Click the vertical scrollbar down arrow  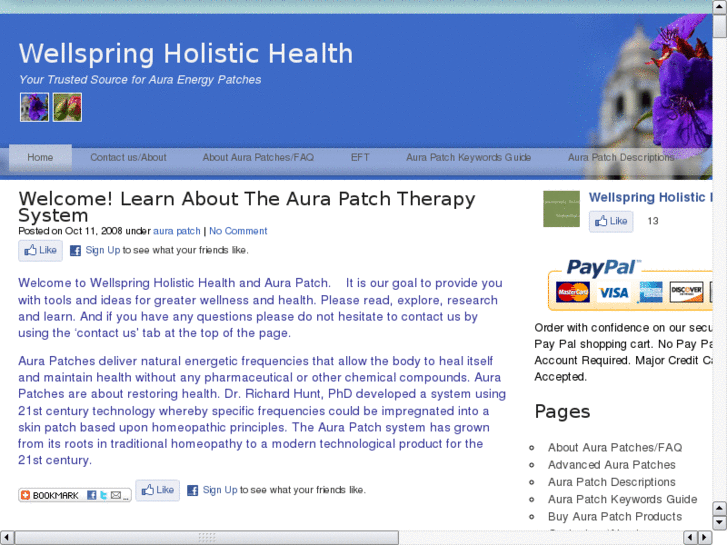pos(720,522)
